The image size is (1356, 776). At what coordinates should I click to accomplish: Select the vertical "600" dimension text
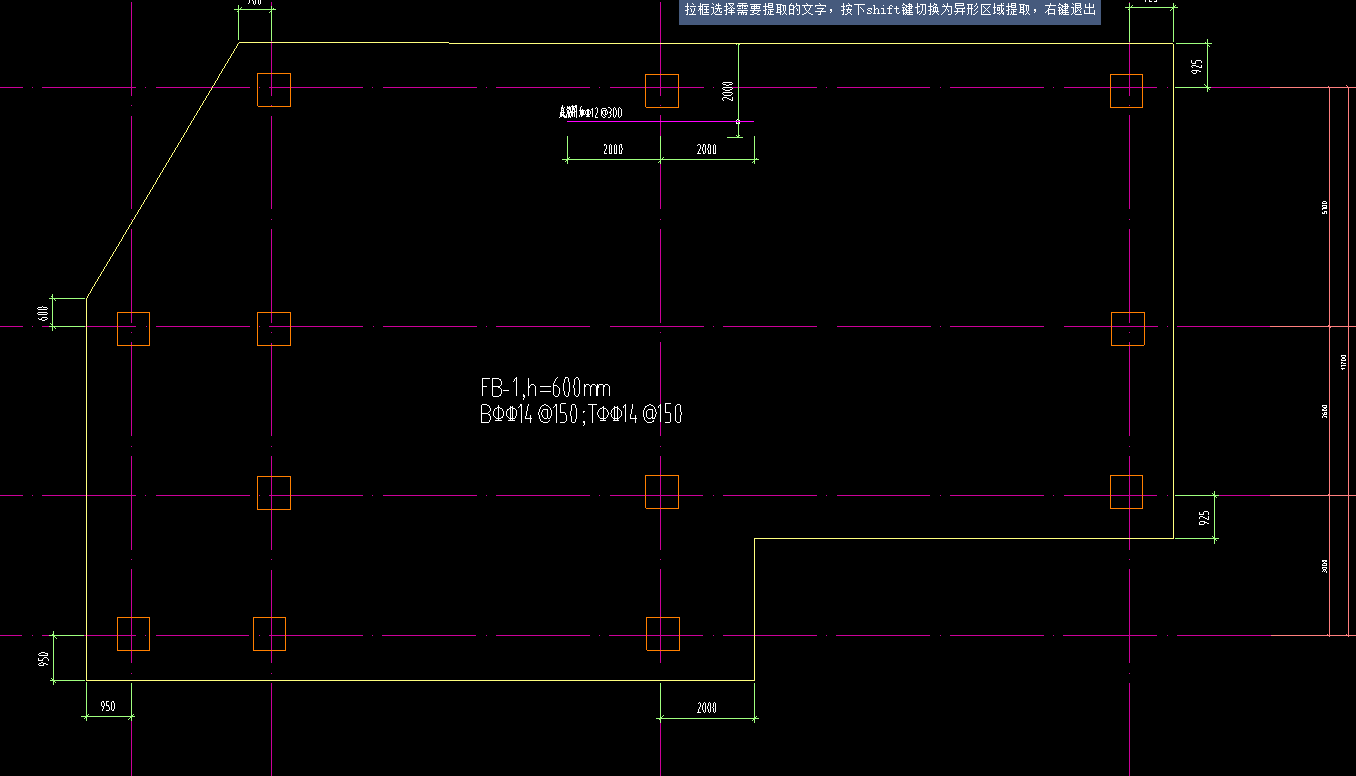point(43,312)
